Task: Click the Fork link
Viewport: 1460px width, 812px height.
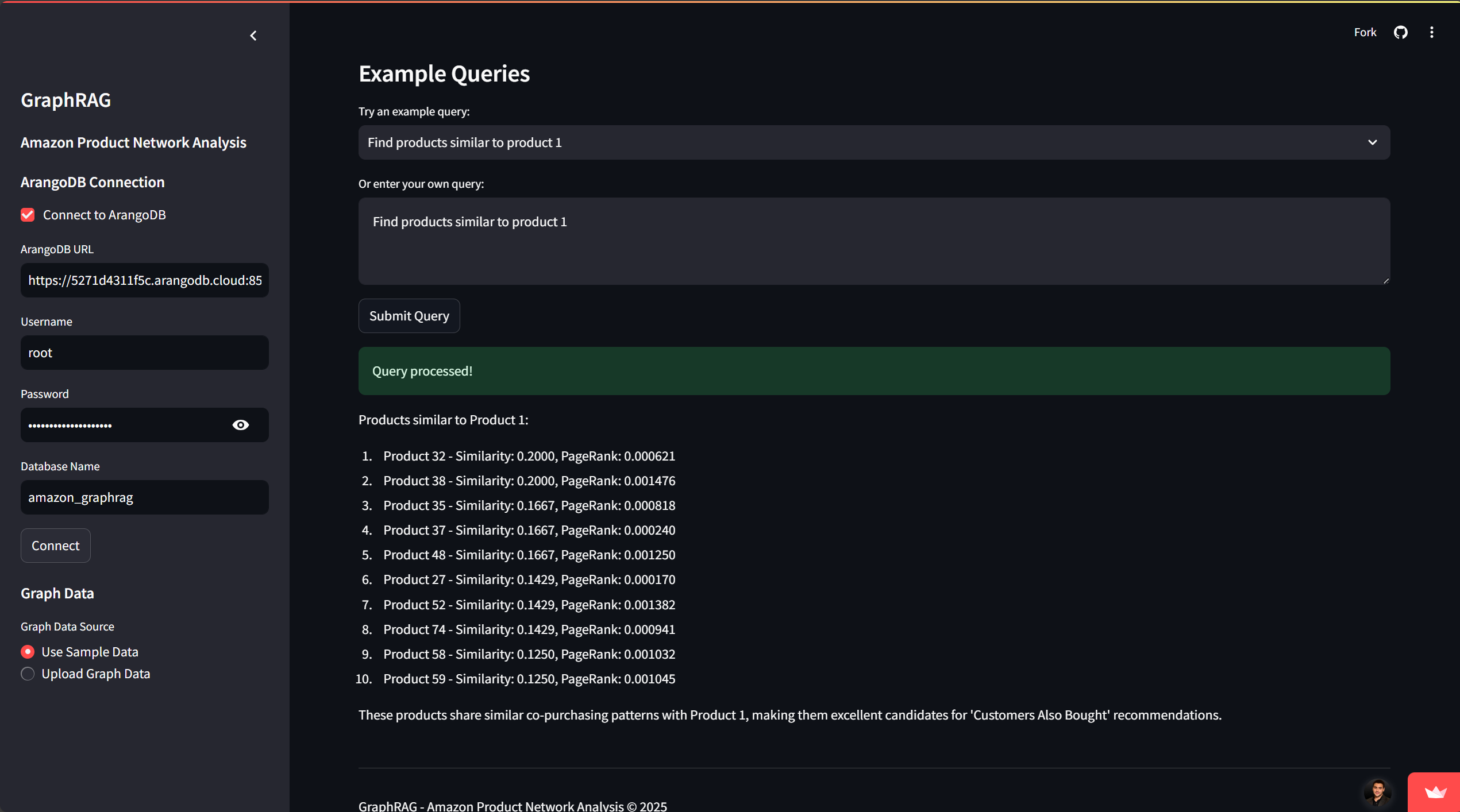Action: (x=1365, y=32)
